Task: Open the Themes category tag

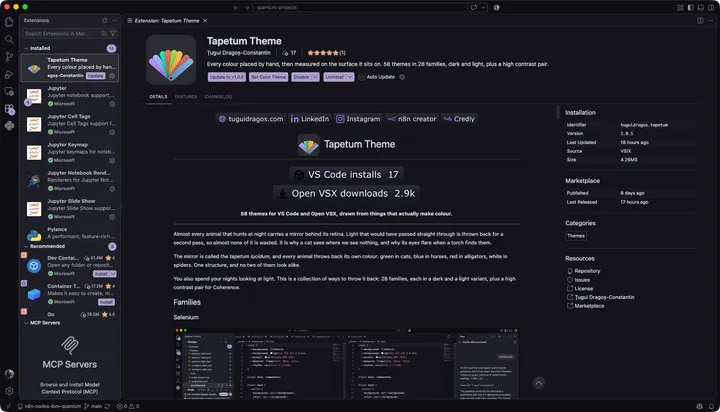Action: click(x=576, y=236)
